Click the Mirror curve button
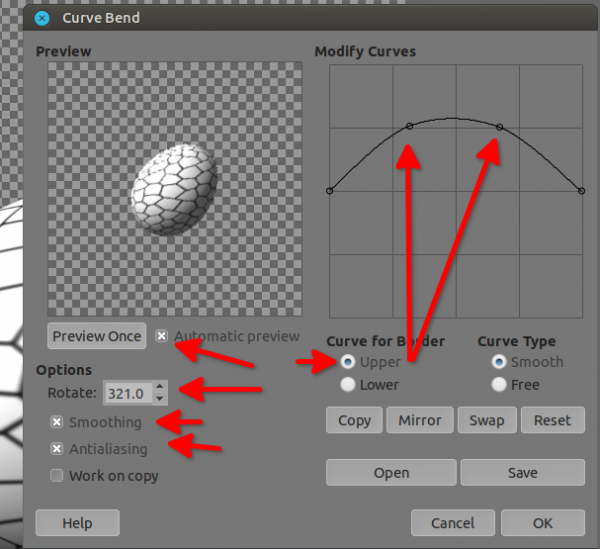 pyautogui.click(x=420, y=420)
